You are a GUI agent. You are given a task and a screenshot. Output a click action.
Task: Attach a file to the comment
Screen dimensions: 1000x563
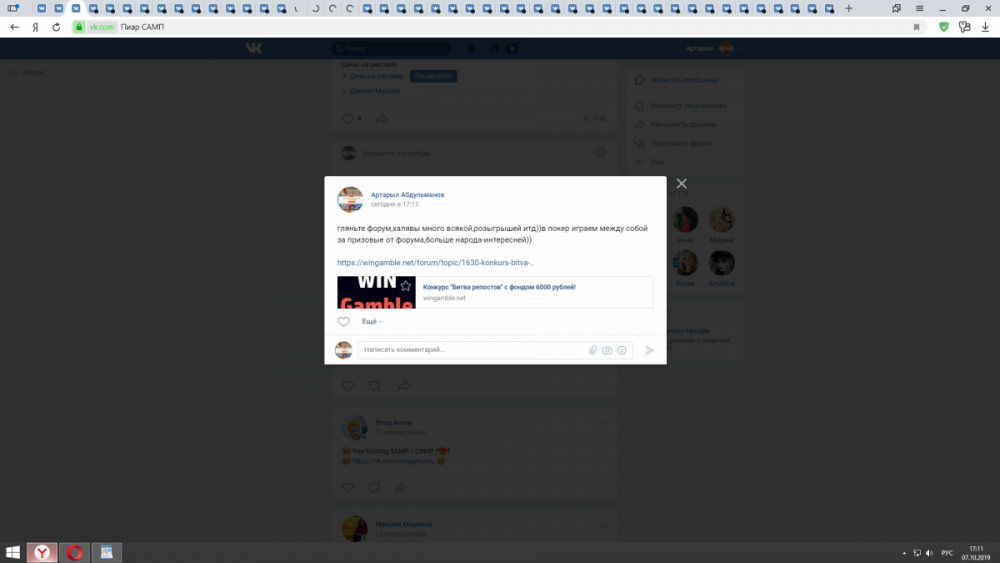592,350
